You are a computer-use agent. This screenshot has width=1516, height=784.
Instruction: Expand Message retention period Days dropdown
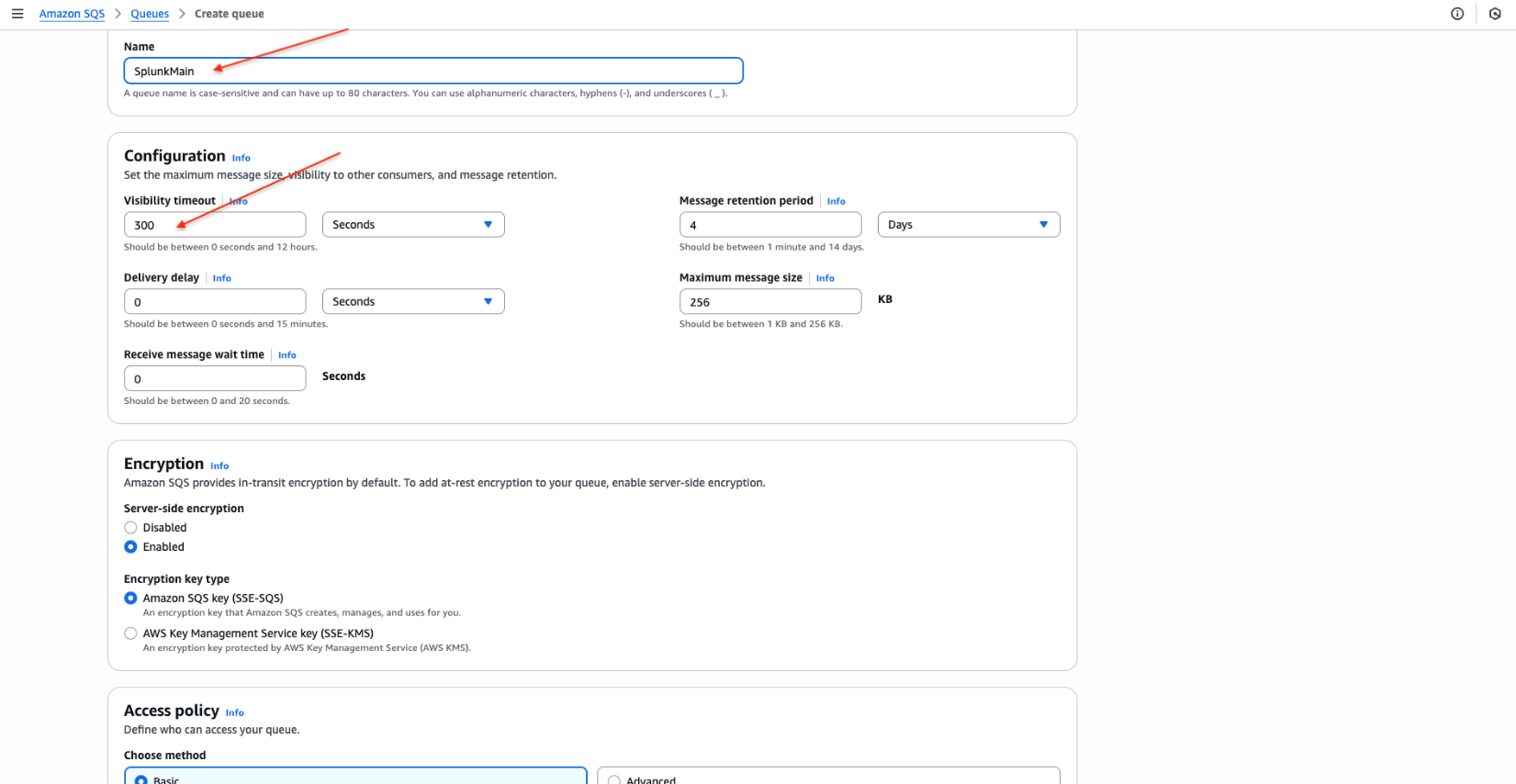click(968, 225)
